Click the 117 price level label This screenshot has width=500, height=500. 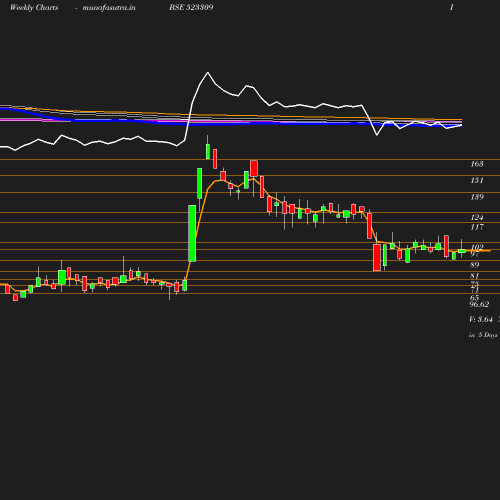(x=477, y=227)
